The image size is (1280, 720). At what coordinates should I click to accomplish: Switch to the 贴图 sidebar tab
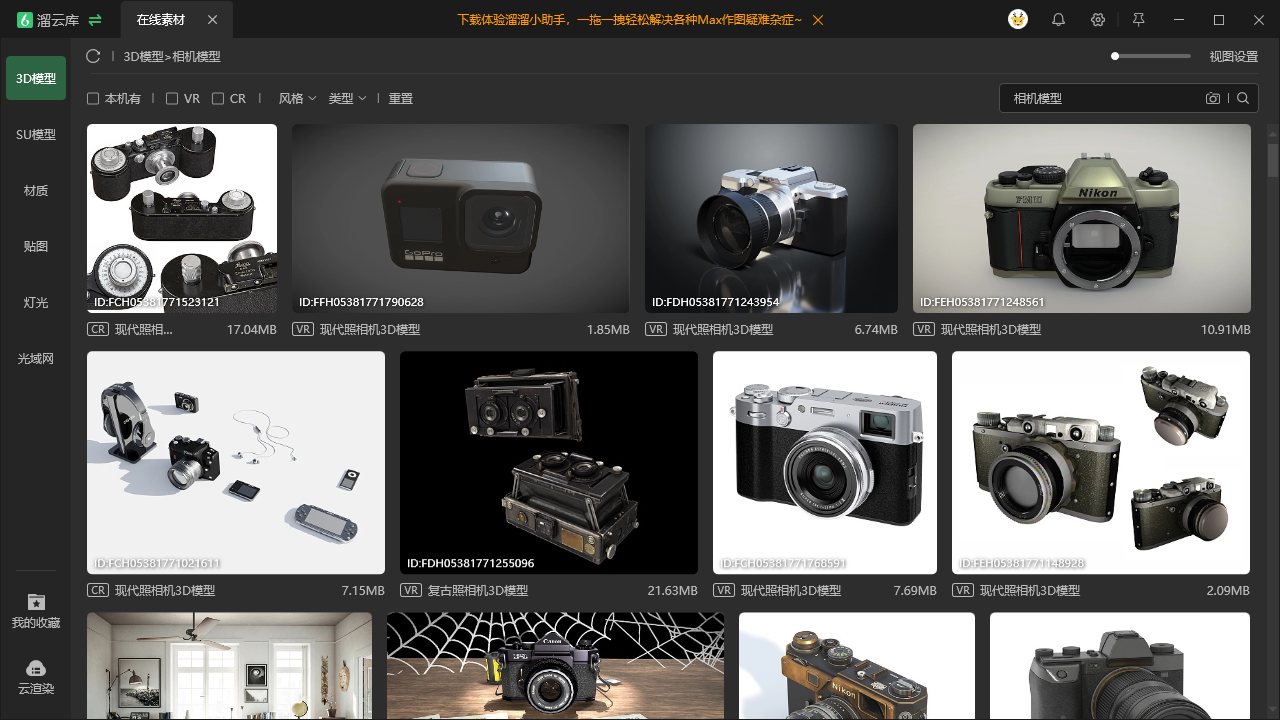(36, 247)
